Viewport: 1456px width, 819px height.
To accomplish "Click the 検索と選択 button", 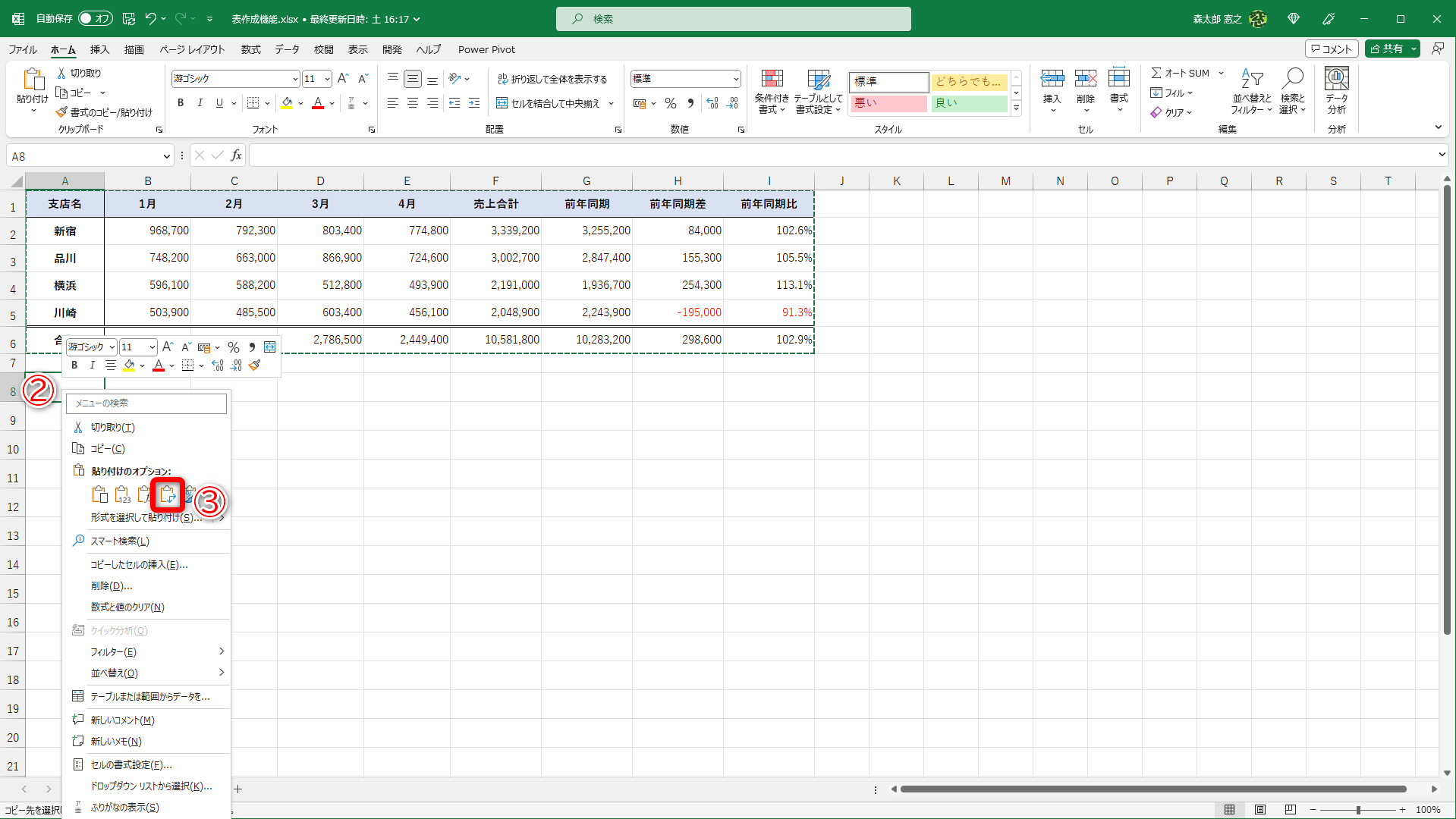I will [x=1292, y=91].
